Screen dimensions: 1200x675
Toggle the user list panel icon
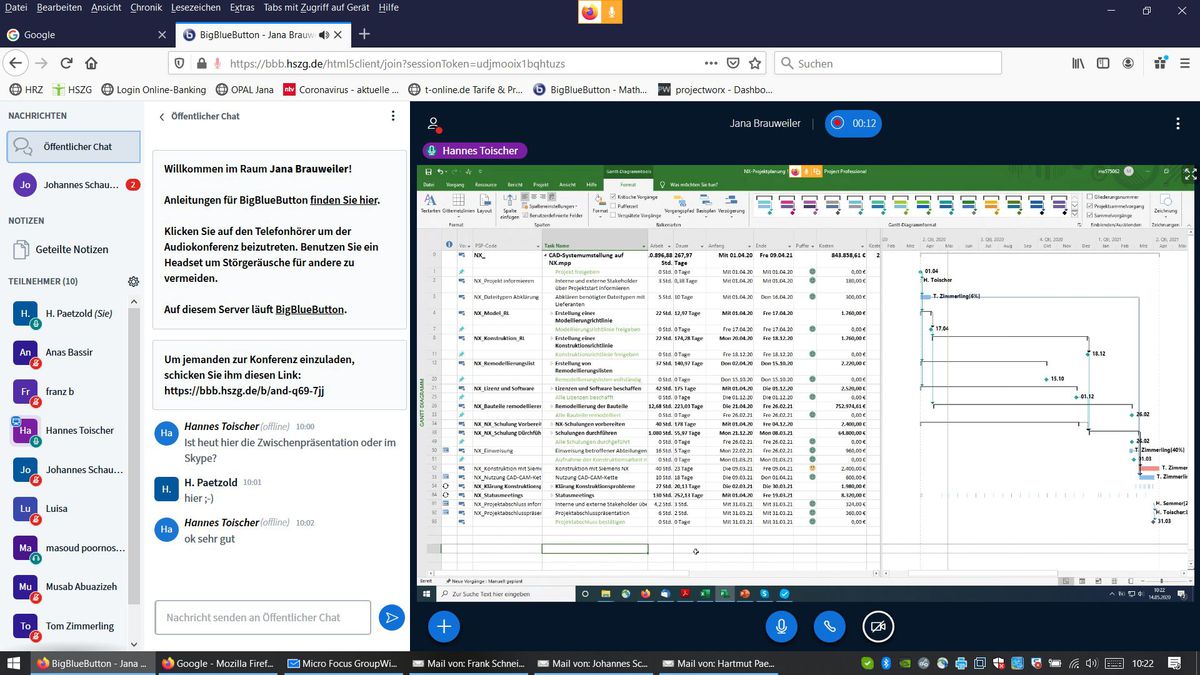coord(433,124)
